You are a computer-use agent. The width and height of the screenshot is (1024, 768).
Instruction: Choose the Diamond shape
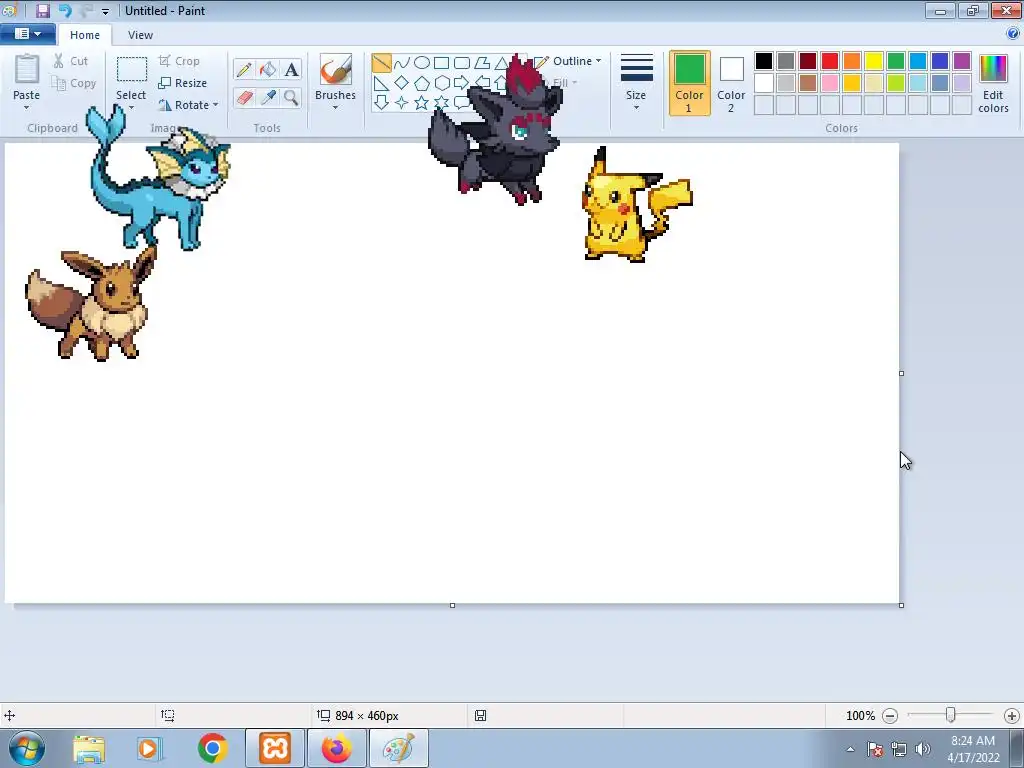point(402,83)
